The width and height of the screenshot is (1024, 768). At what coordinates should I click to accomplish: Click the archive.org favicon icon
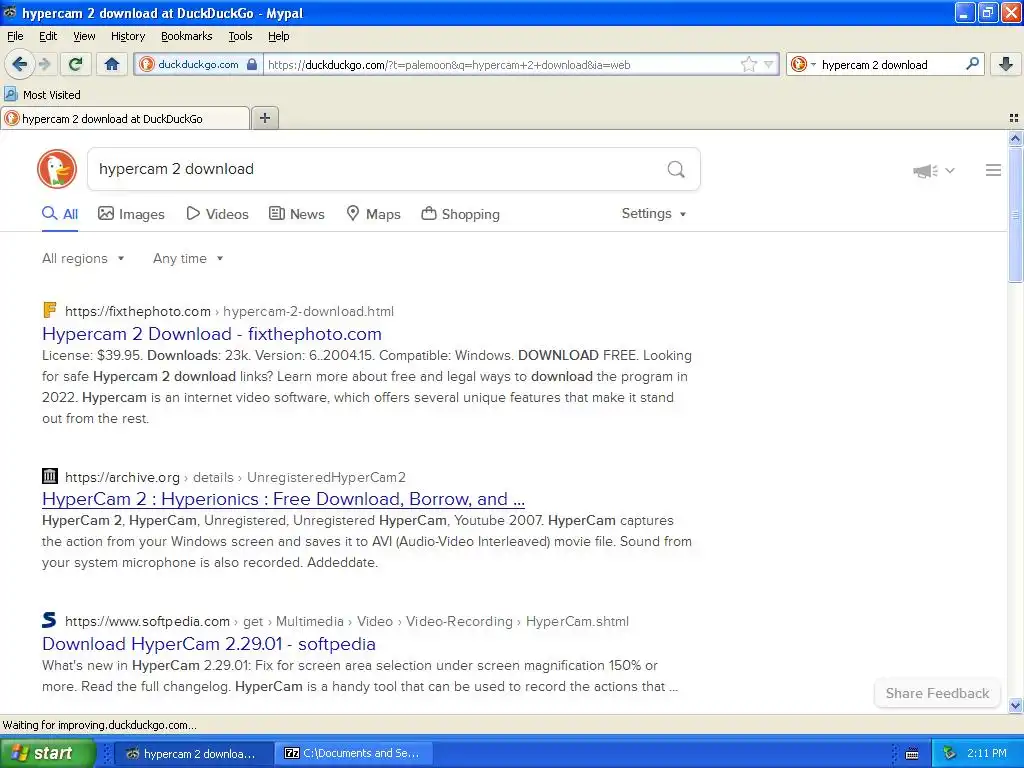click(x=50, y=475)
